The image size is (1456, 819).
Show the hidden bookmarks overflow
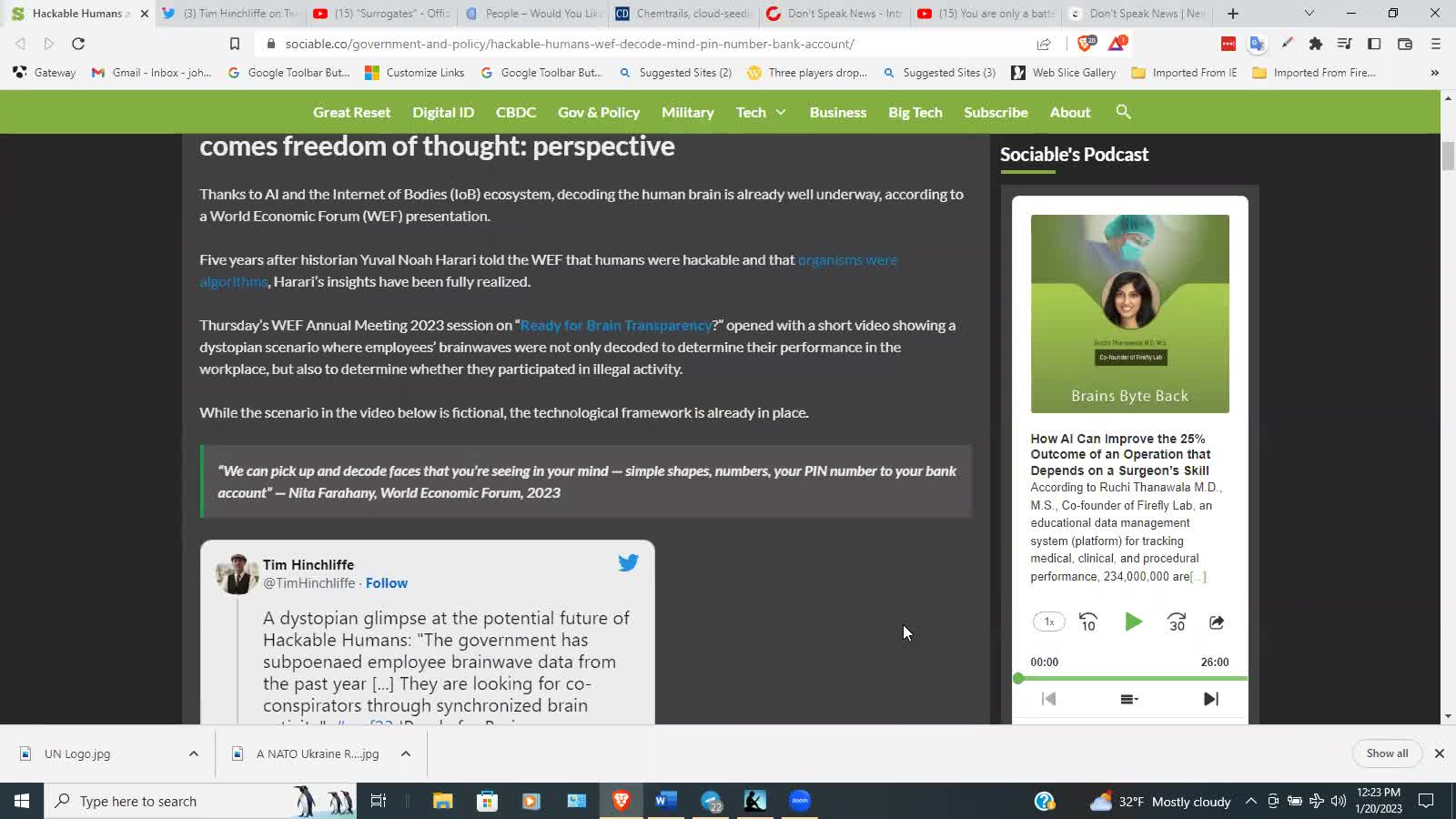click(x=1435, y=73)
